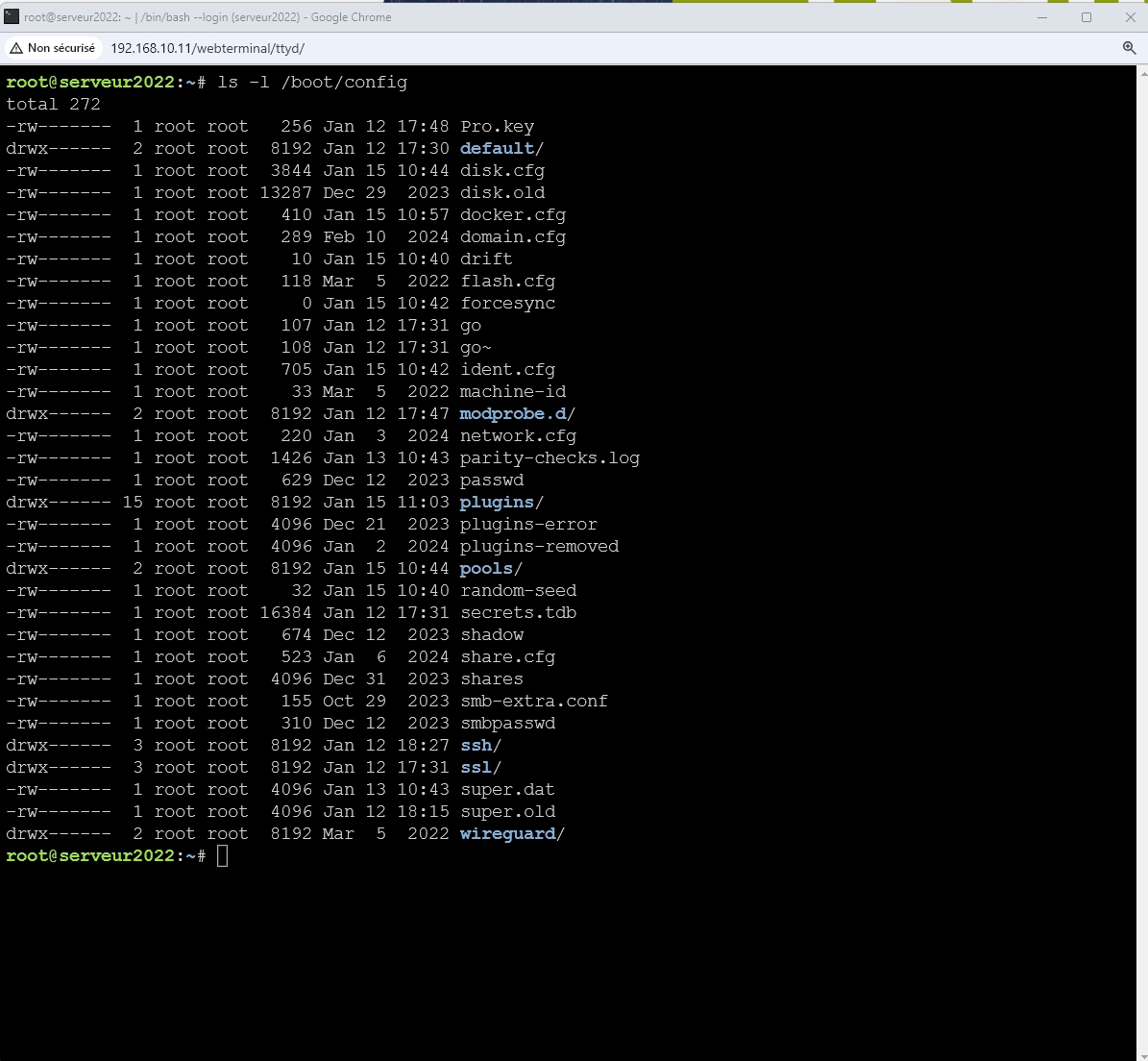Click the file name network.cfg

point(518,435)
